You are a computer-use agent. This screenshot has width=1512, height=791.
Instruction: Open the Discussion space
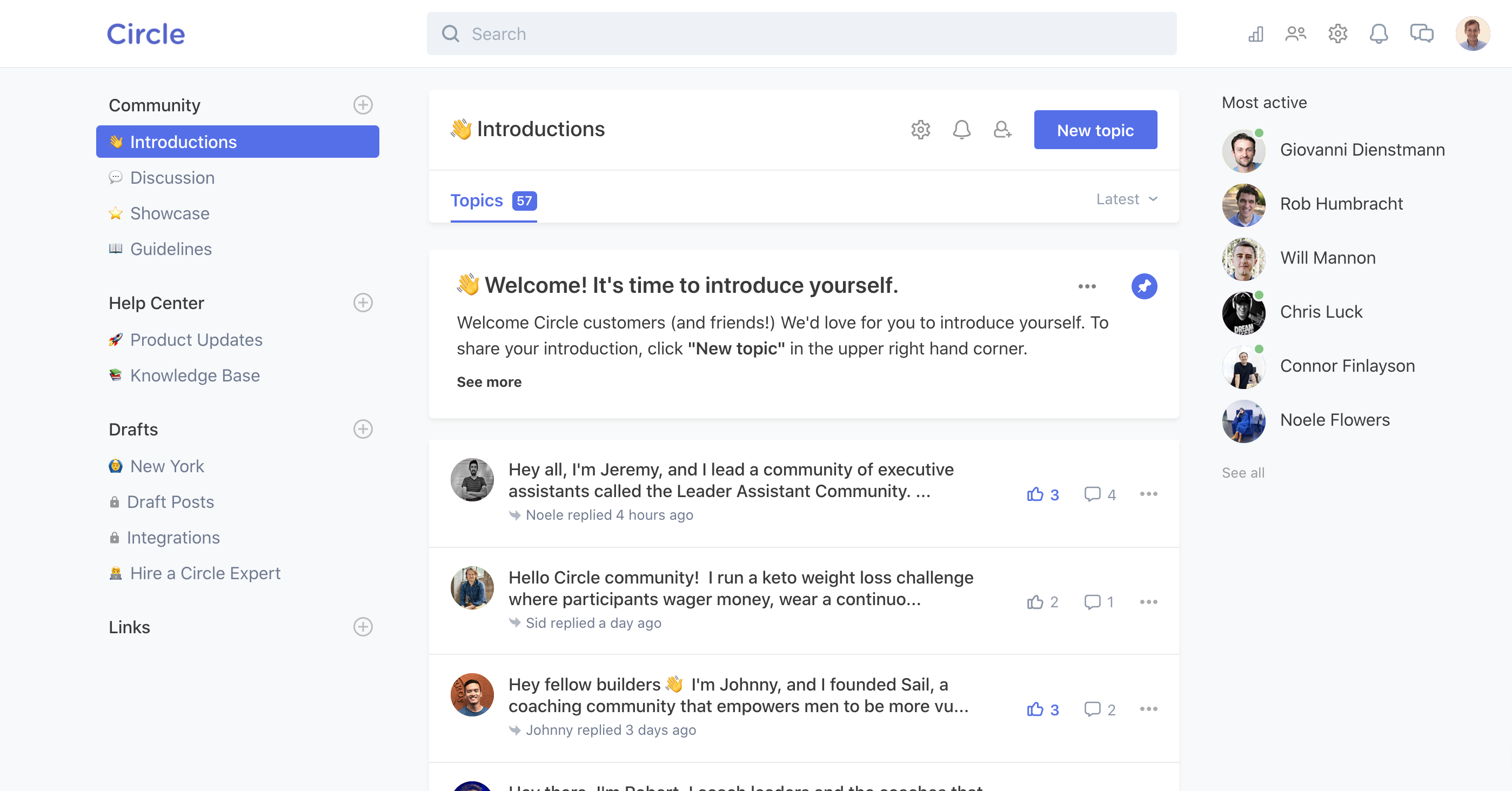(162, 178)
